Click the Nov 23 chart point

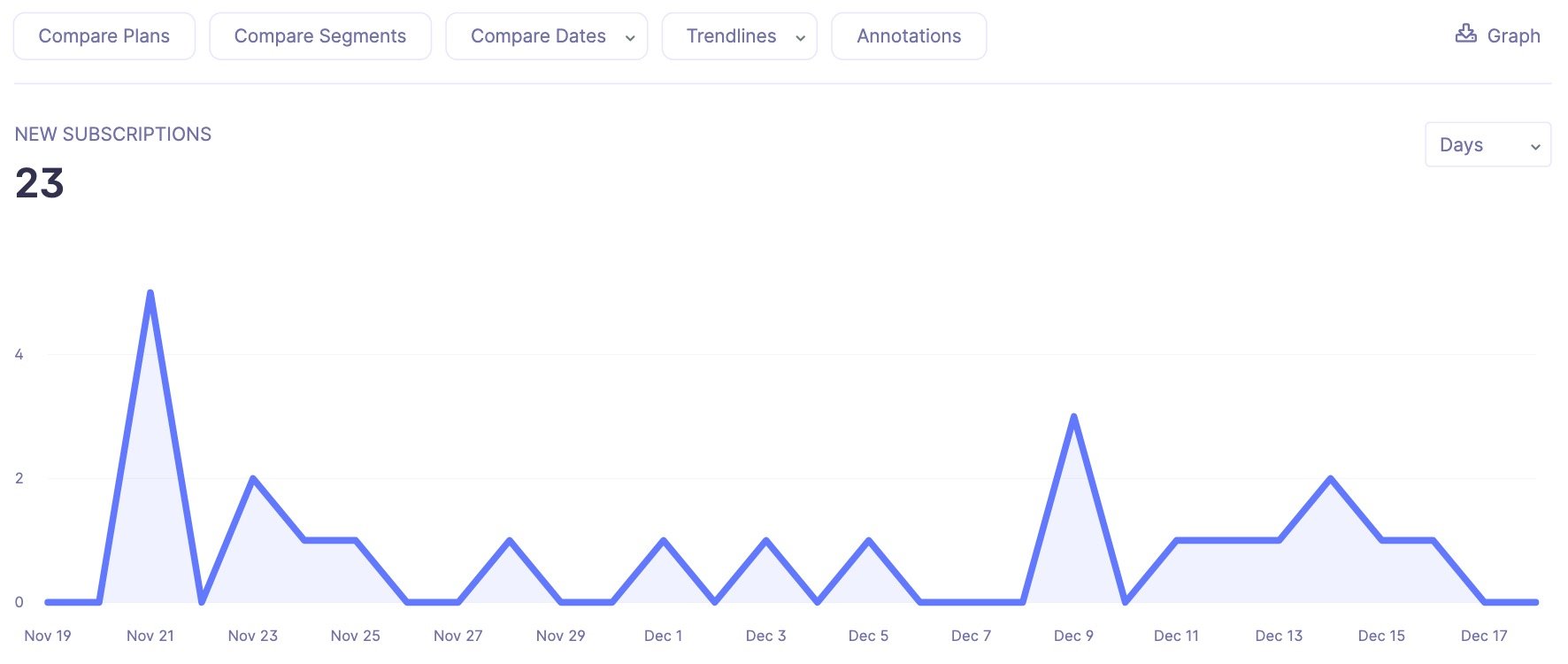tap(253, 477)
